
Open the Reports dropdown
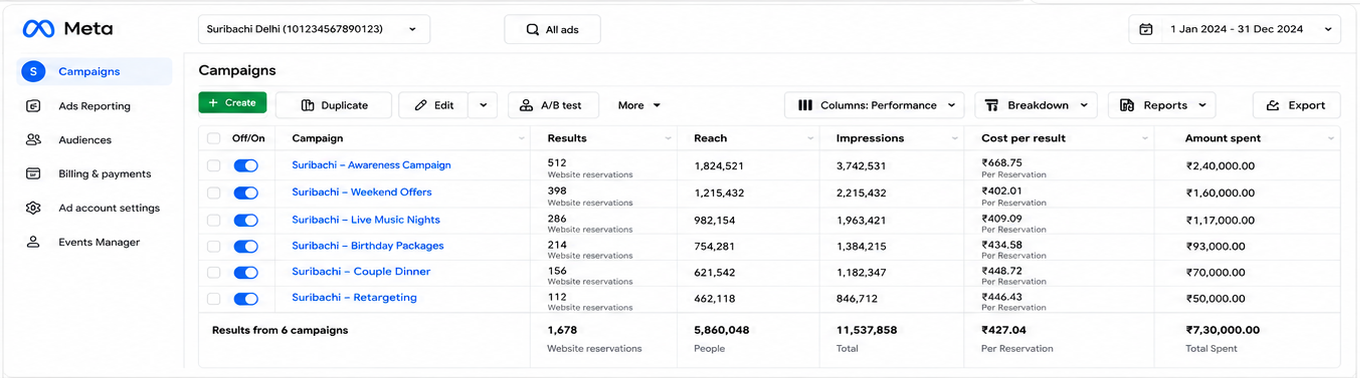1162,105
